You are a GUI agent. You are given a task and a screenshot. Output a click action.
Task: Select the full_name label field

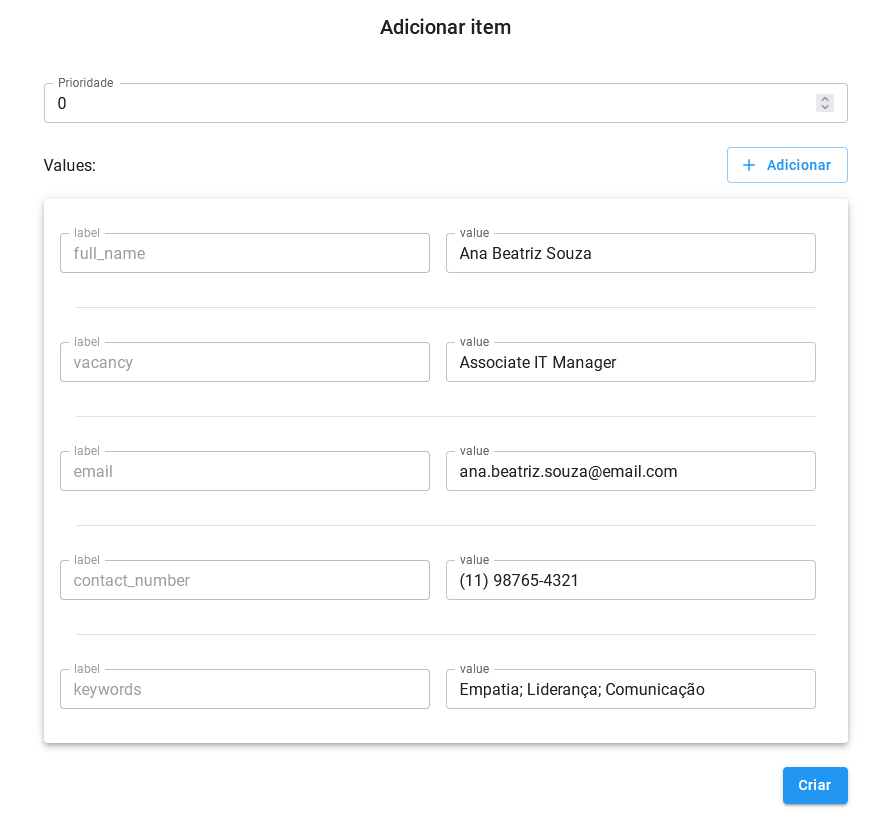click(244, 253)
